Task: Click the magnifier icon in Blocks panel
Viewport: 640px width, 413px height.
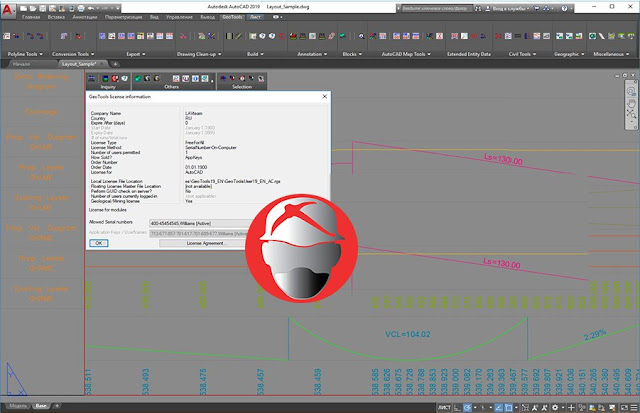Action: (x=362, y=36)
